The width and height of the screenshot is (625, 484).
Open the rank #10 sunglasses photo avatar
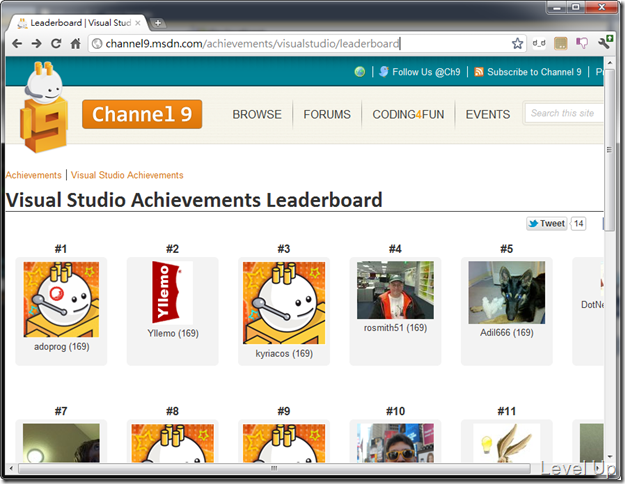coord(395,443)
